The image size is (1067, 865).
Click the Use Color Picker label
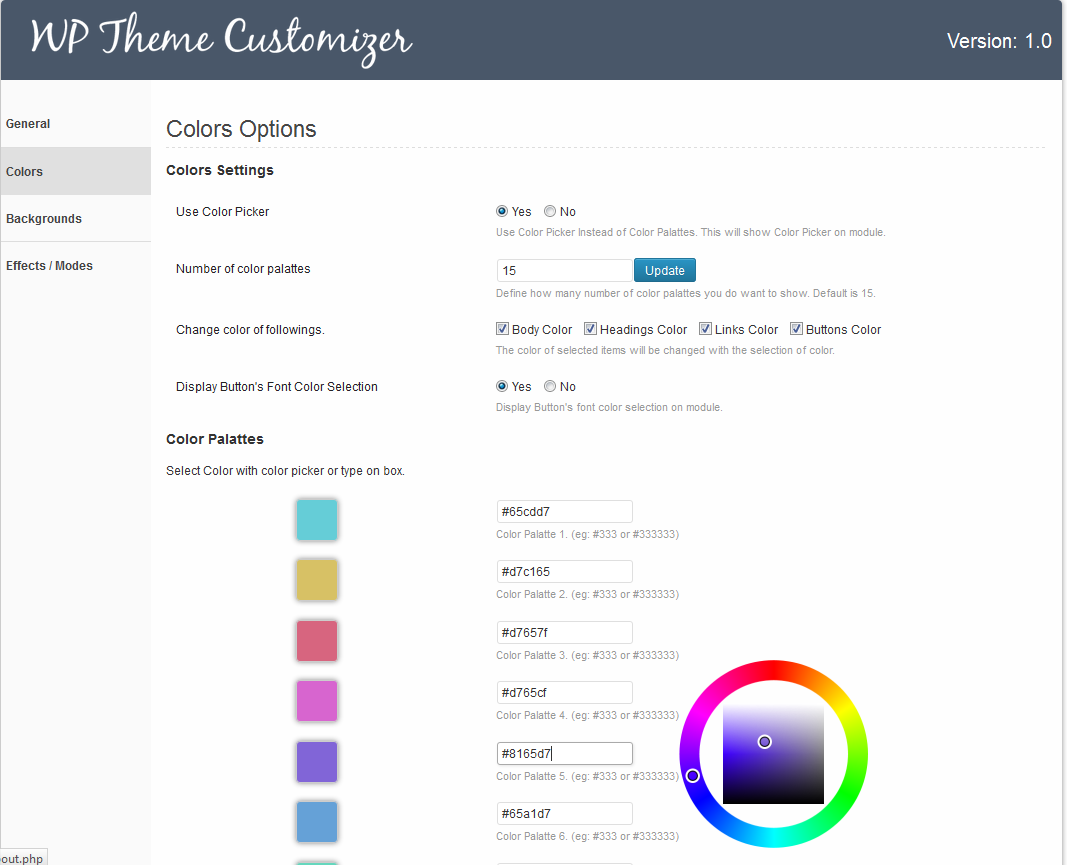point(223,212)
